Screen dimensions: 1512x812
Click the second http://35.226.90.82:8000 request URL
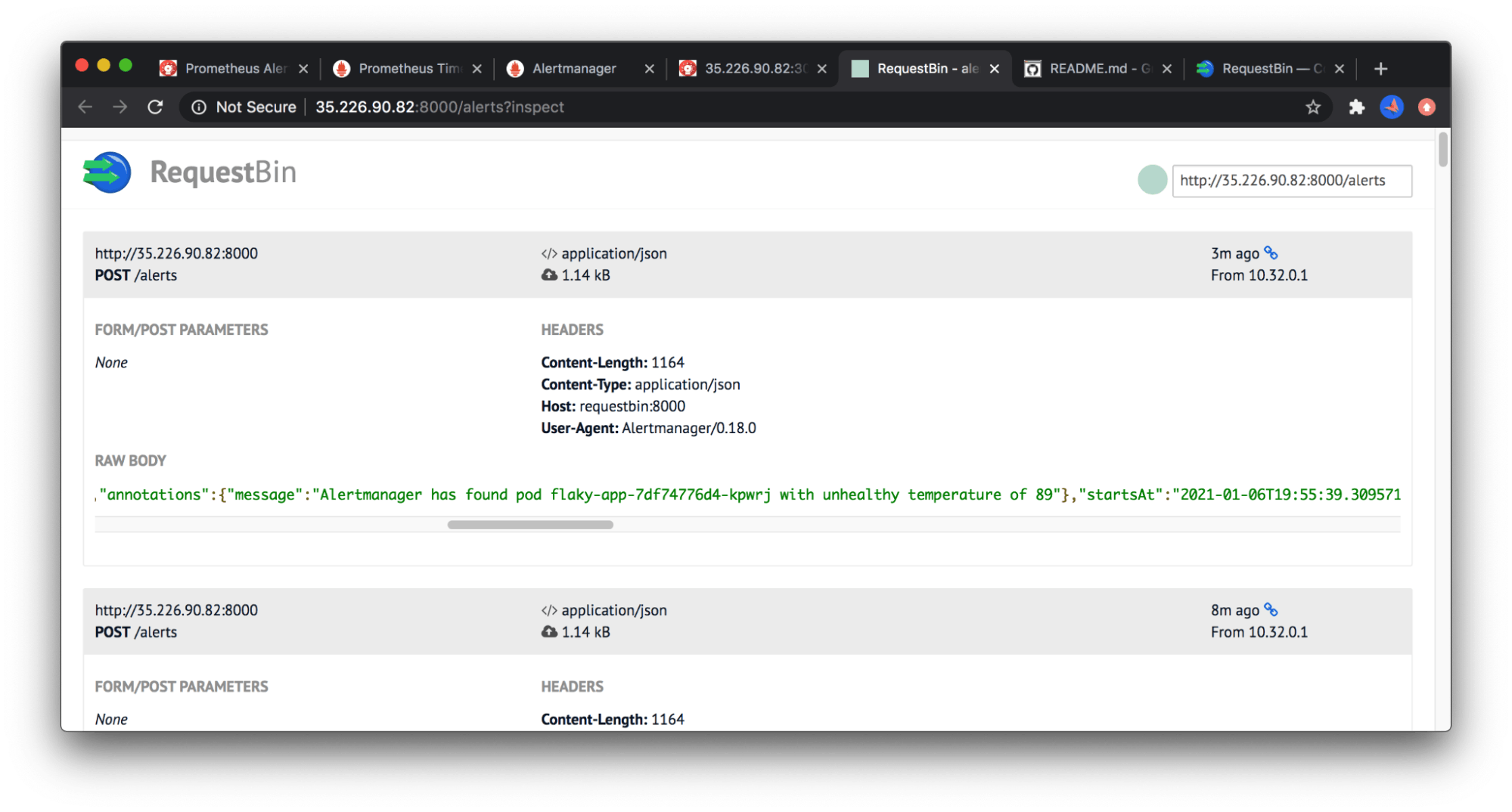(176, 610)
